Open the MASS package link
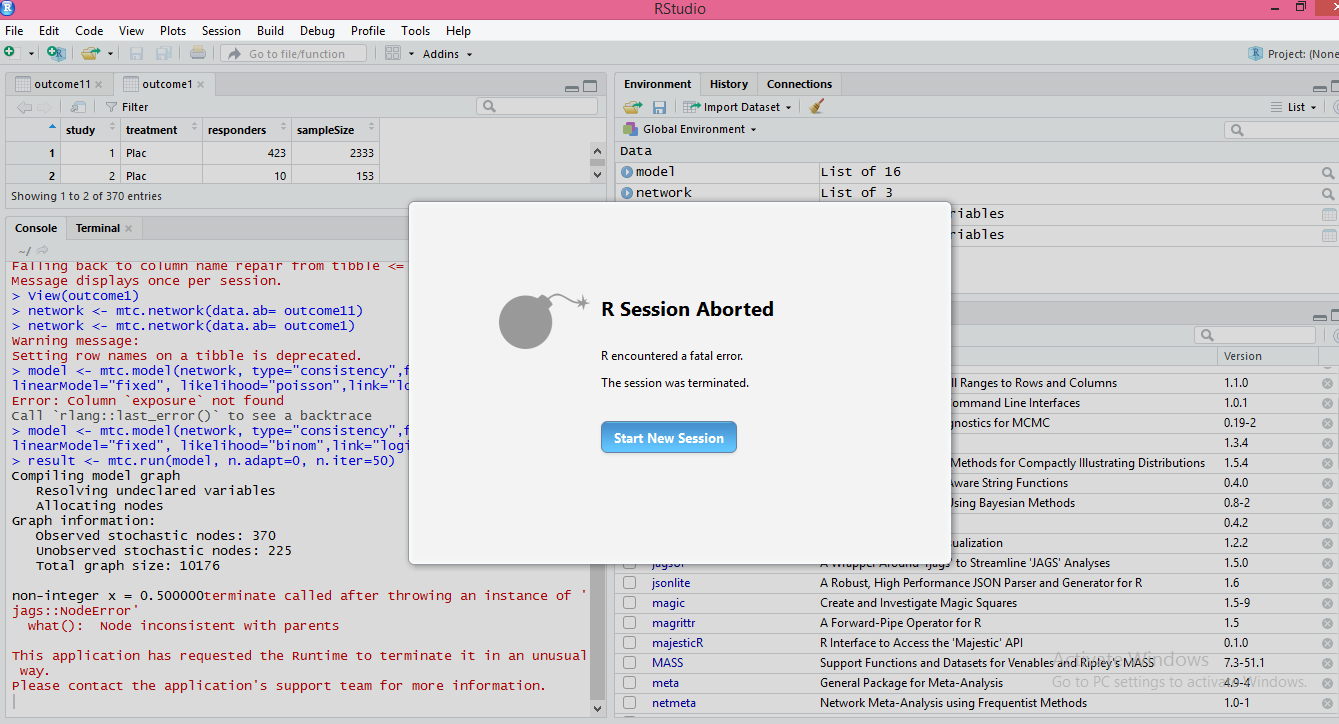This screenshot has height=724, width=1339. [667, 663]
